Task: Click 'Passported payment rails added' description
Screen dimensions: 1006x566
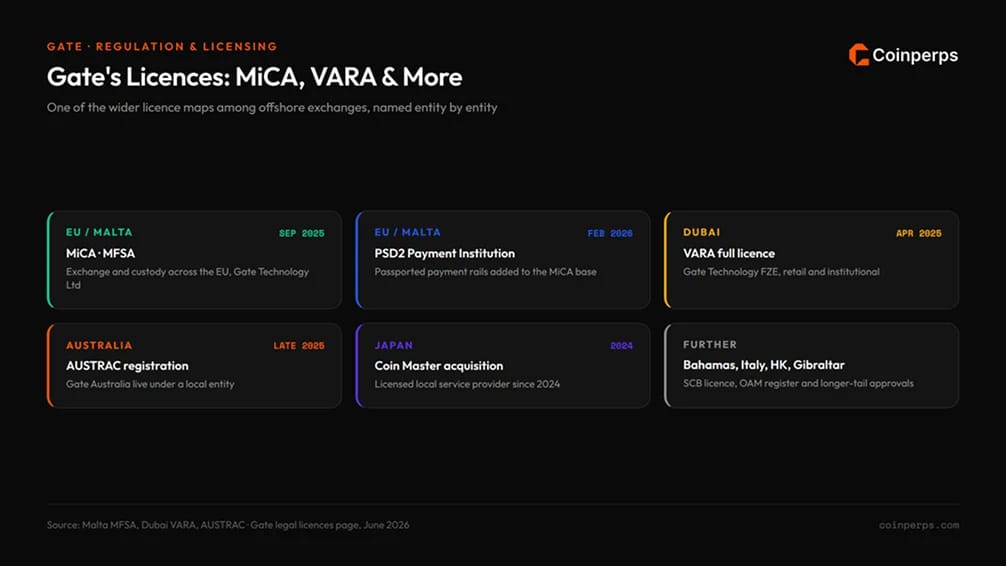Action: coord(486,272)
